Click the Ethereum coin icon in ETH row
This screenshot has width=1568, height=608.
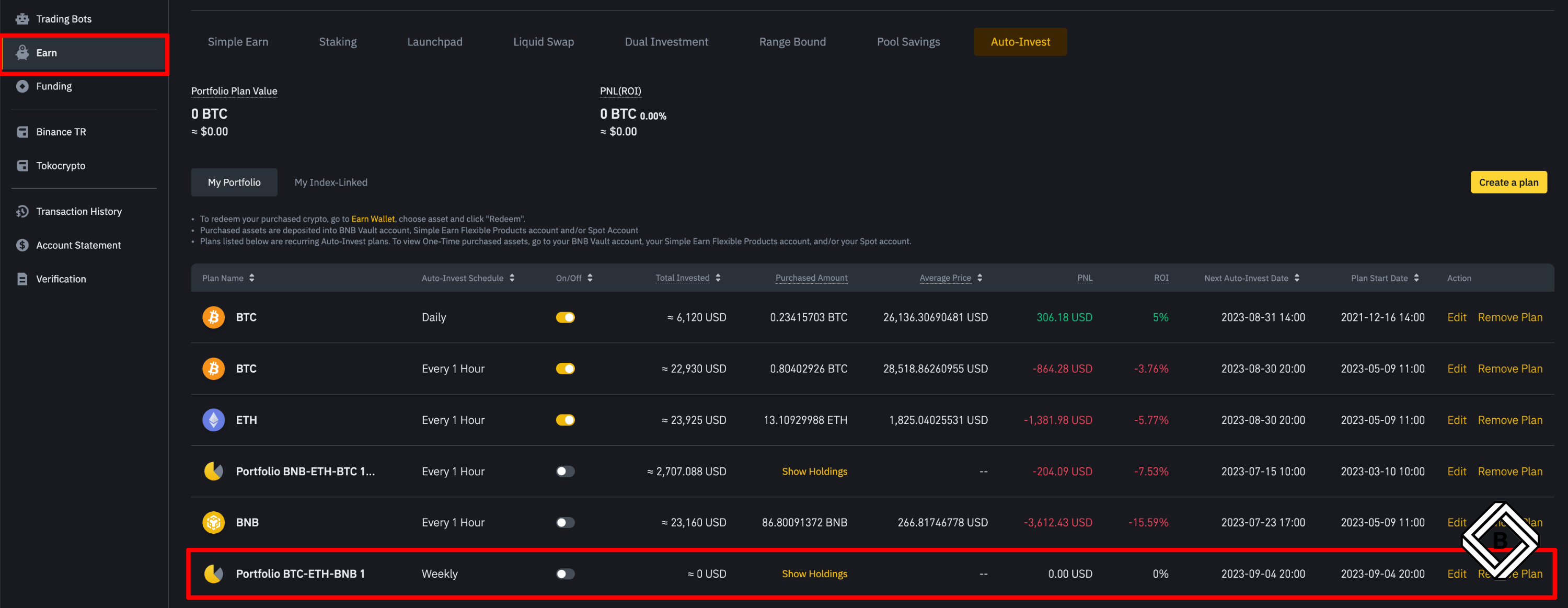(x=213, y=420)
